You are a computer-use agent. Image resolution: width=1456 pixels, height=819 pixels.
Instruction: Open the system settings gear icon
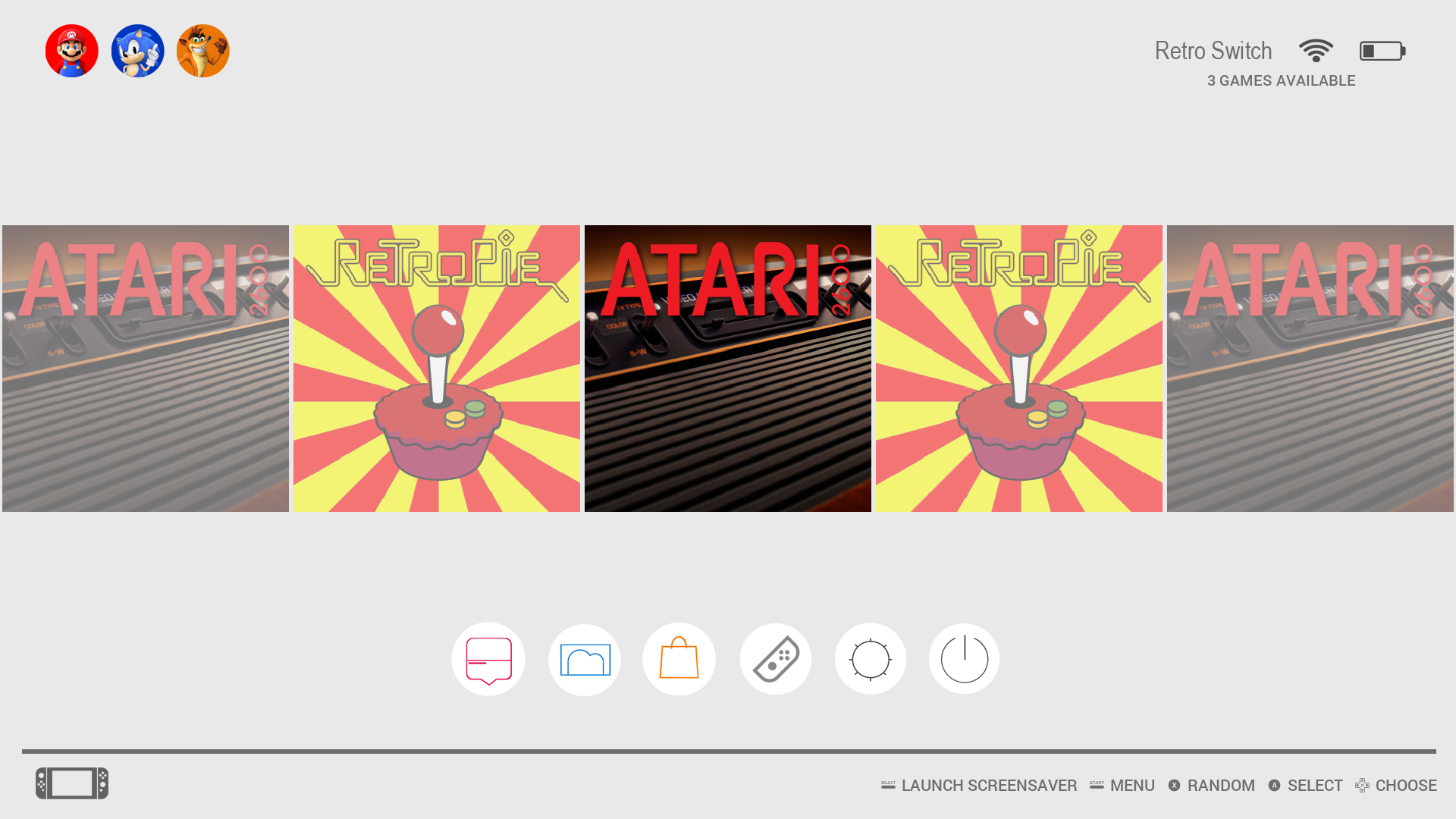[x=870, y=659]
